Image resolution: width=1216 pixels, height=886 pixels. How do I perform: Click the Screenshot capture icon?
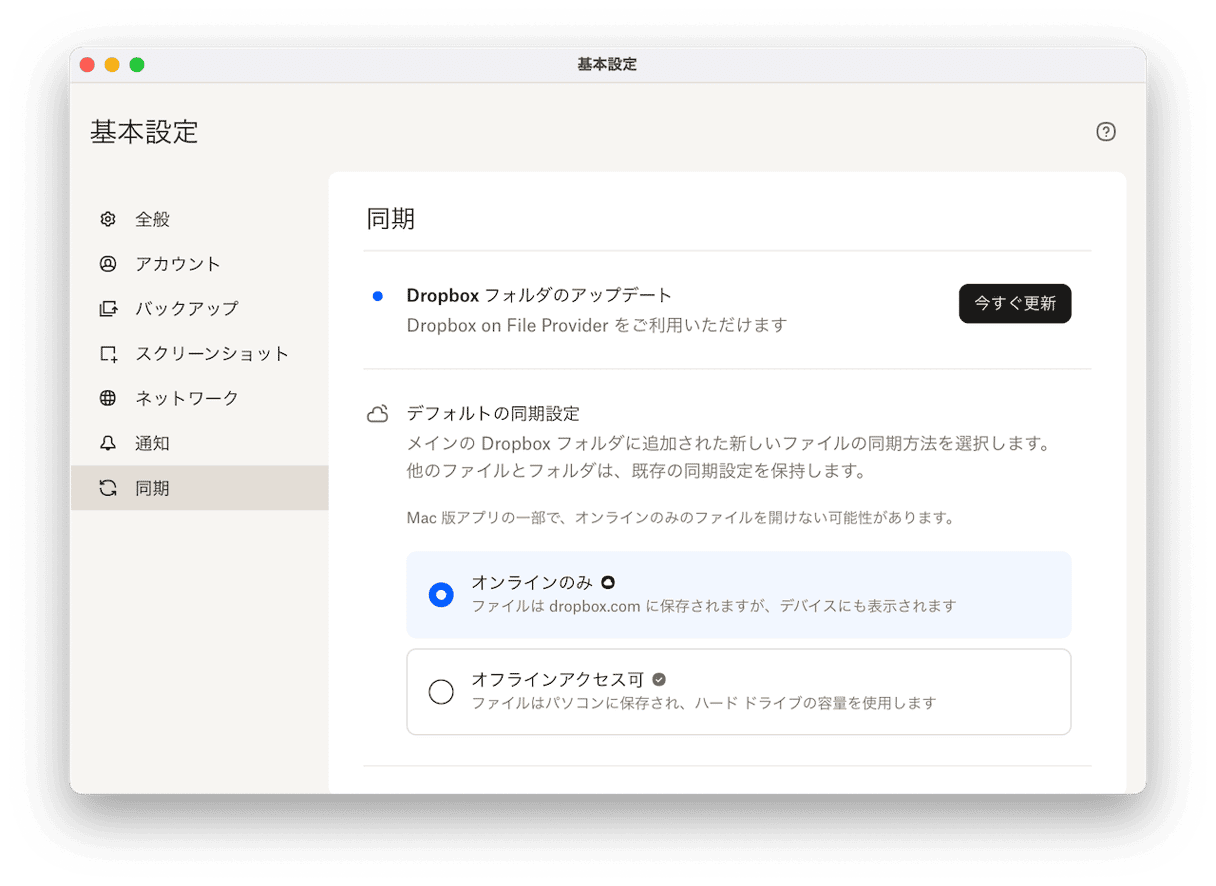108,354
